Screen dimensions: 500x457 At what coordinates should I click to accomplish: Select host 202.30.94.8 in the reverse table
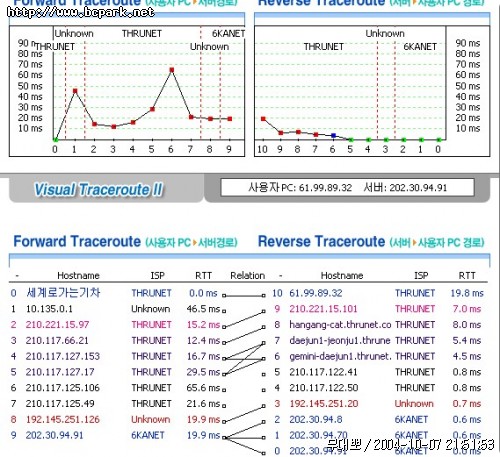click(x=316, y=419)
